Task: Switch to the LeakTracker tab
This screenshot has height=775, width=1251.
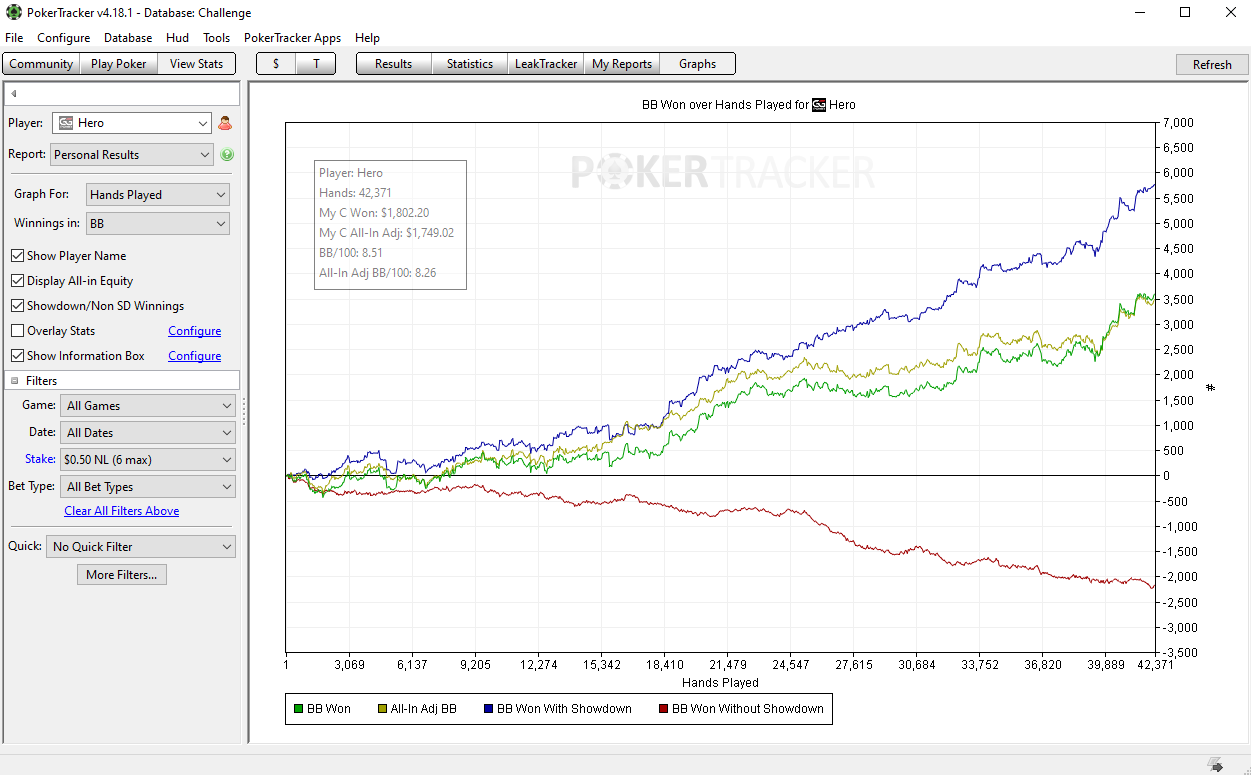Action: pyautogui.click(x=546, y=64)
